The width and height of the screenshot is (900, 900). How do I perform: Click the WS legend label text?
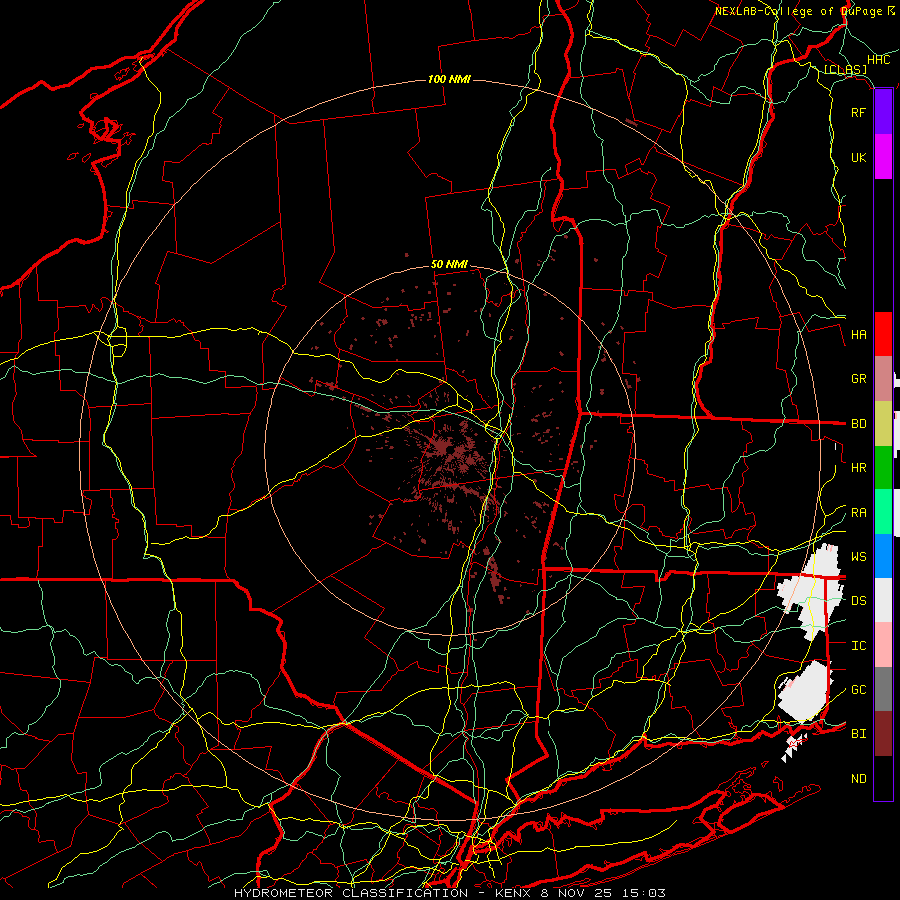point(858,557)
